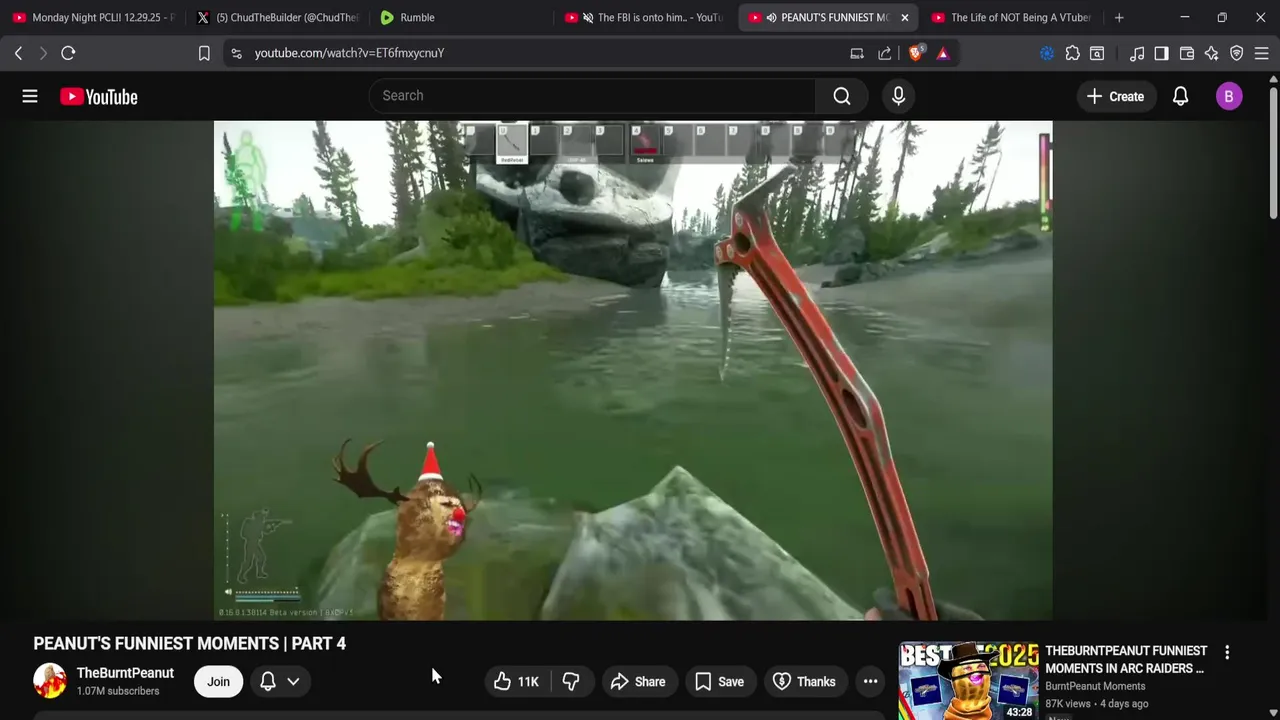Open Brave Rewards triangle icon
Viewport: 1280px width, 720px height.
943,53
